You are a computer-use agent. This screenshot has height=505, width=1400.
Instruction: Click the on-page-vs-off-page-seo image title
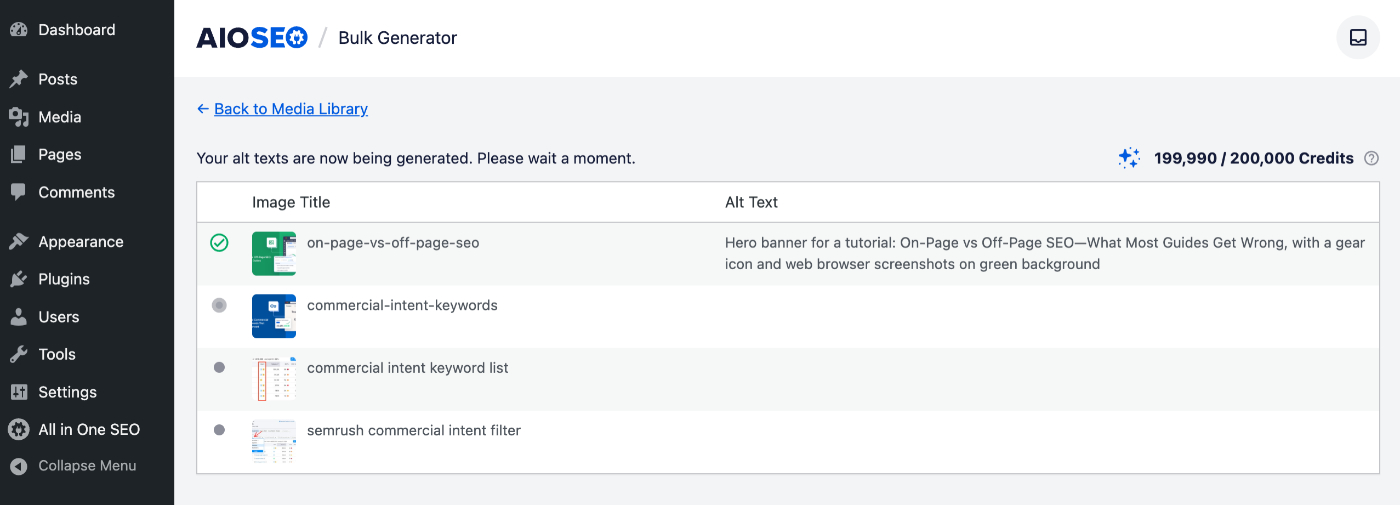coord(392,243)
